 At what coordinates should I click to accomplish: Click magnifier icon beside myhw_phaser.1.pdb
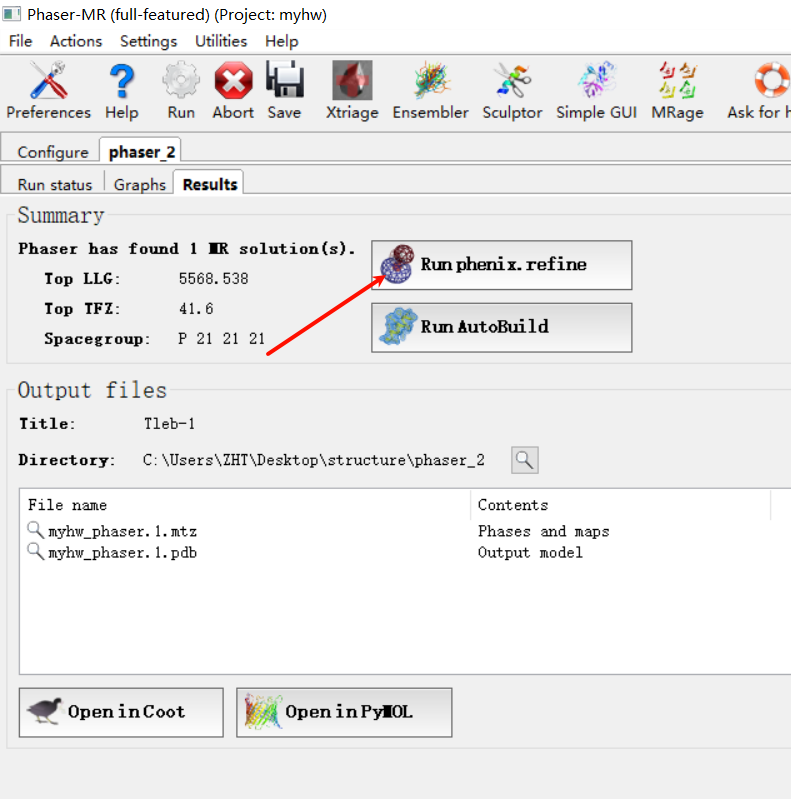[35, 551]
